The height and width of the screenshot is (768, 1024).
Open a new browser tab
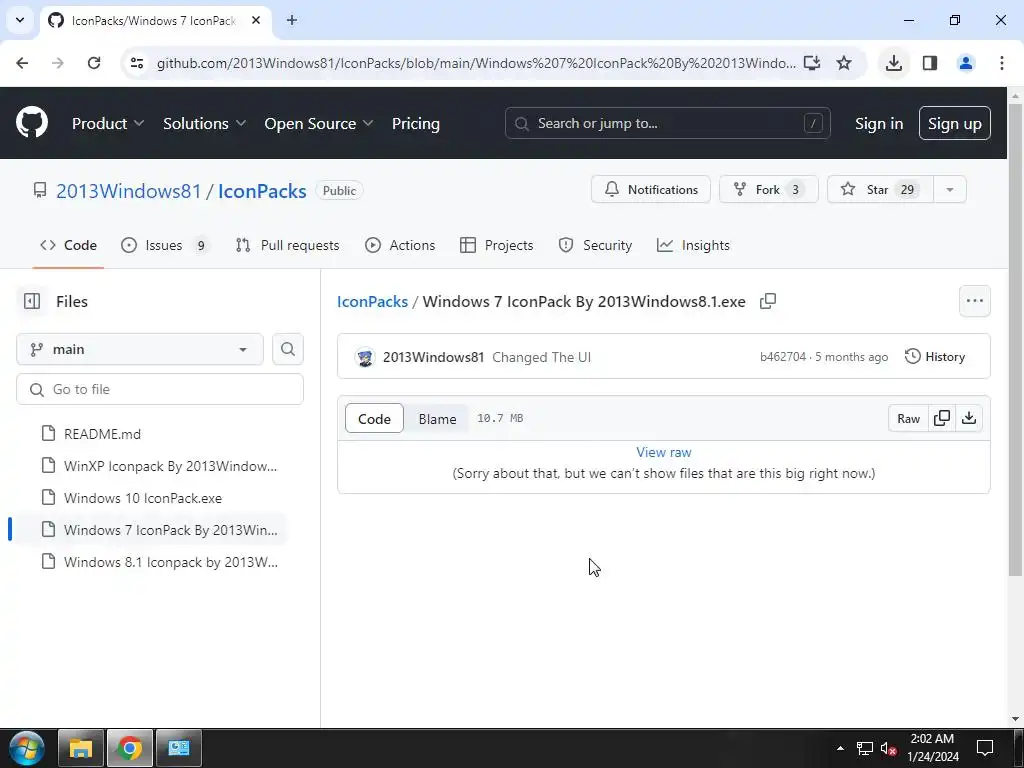[x=292, y=20]
